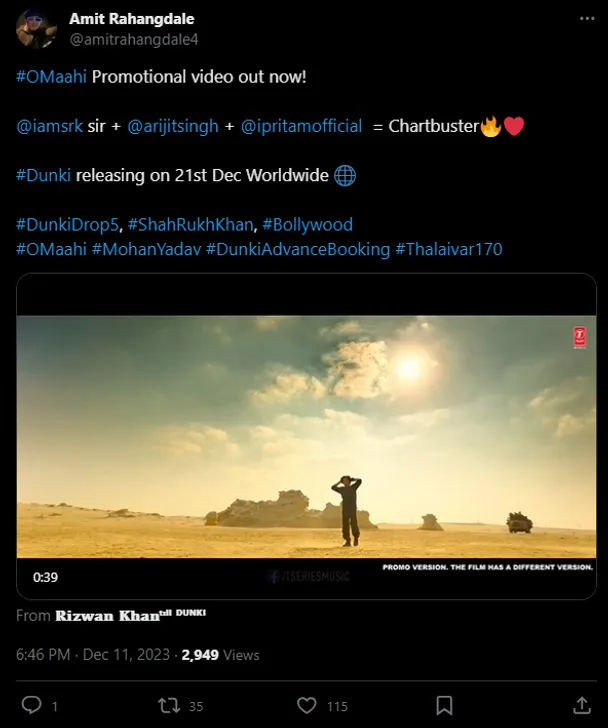Open Amit Rahangdale's profile picture

coord(36,29)
